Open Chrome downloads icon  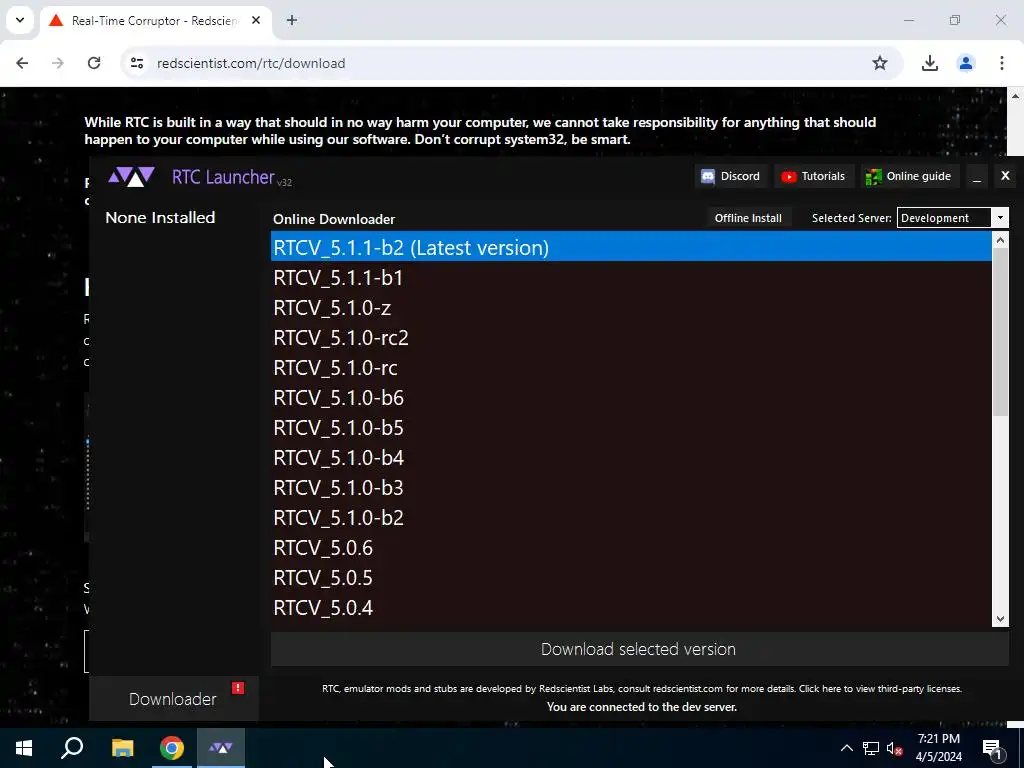[x=929, y=63]
